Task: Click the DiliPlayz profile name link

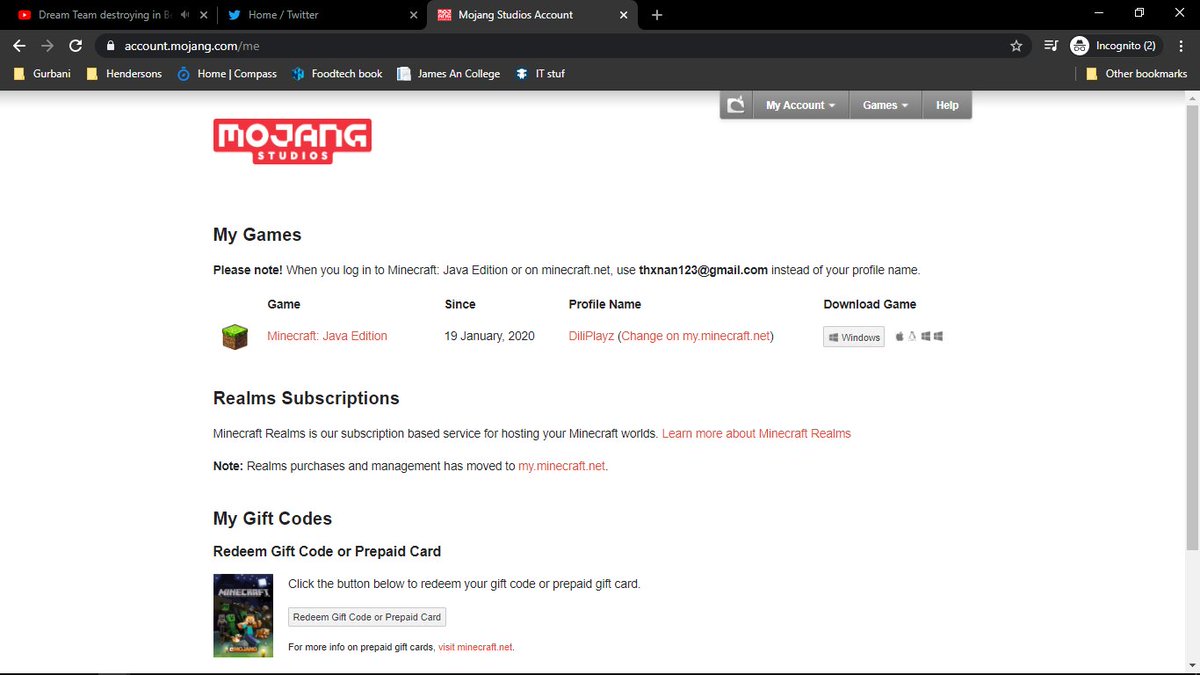Action: (591, 336)
